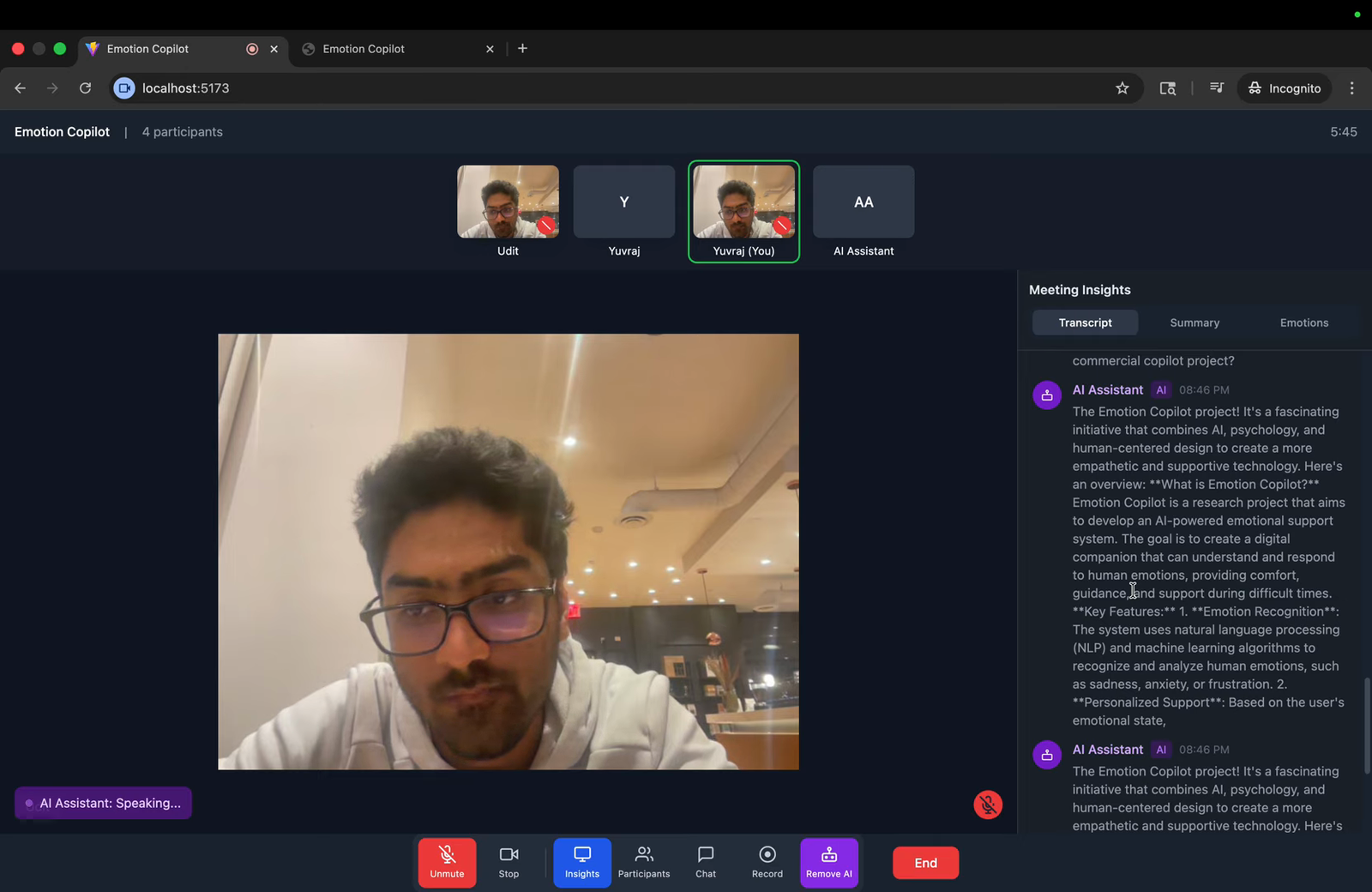
Task: Go forward in browser history
Action: [52, 88]
